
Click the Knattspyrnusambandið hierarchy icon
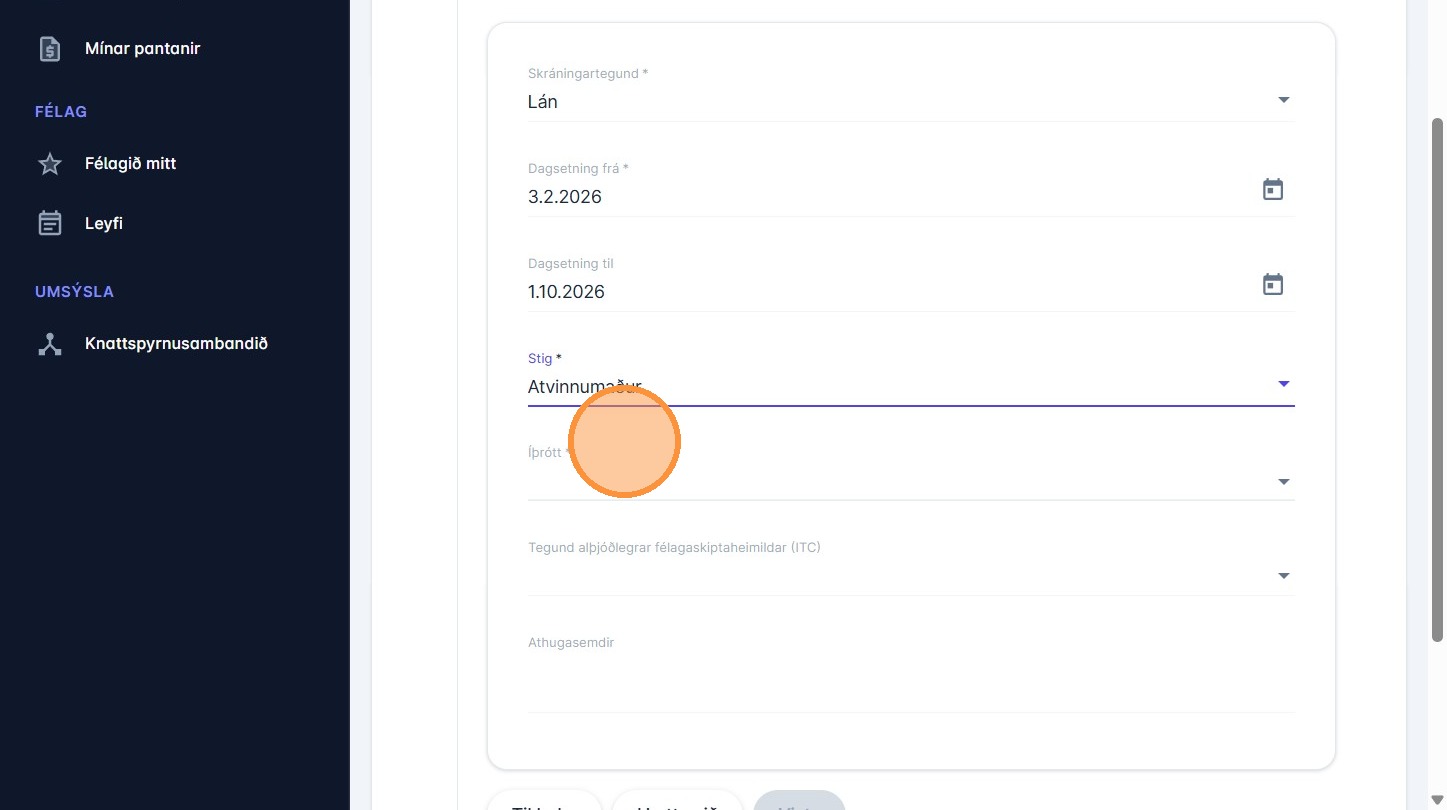coord(49,344)
